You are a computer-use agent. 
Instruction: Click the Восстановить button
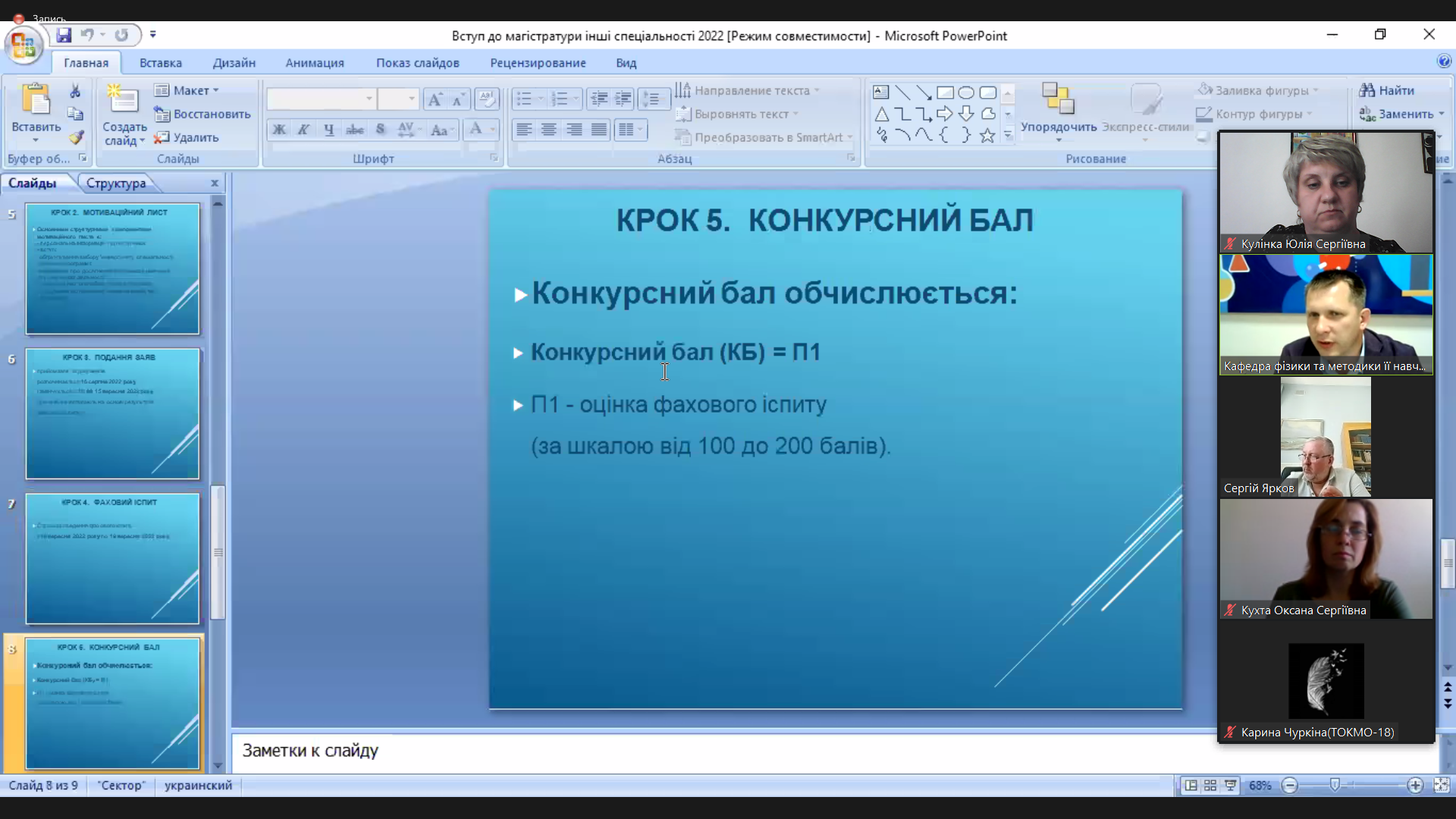(x=202, y=114)
